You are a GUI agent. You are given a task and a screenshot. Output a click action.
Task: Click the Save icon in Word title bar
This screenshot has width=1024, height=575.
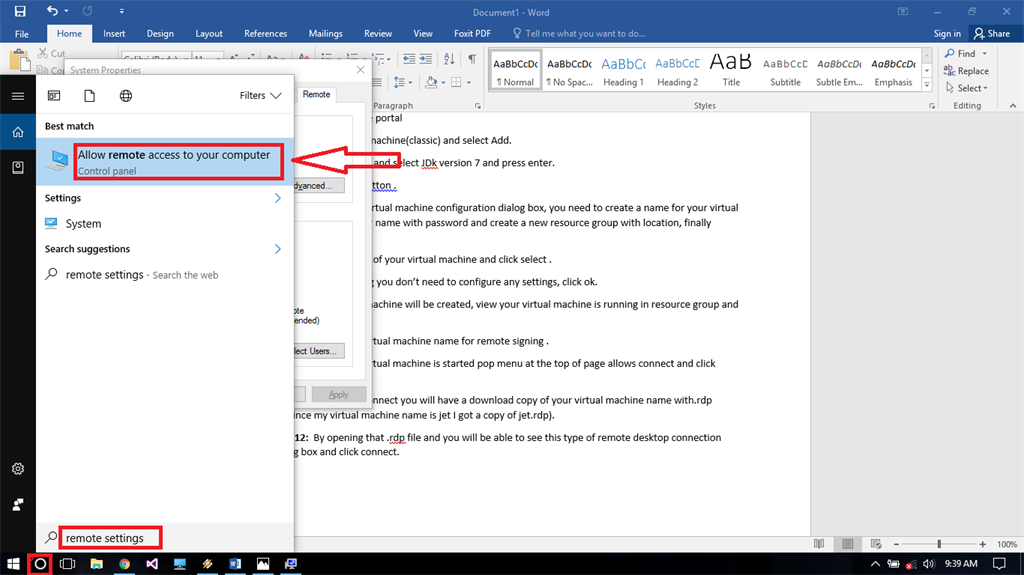pyautogui.click(x=20, y=11)
